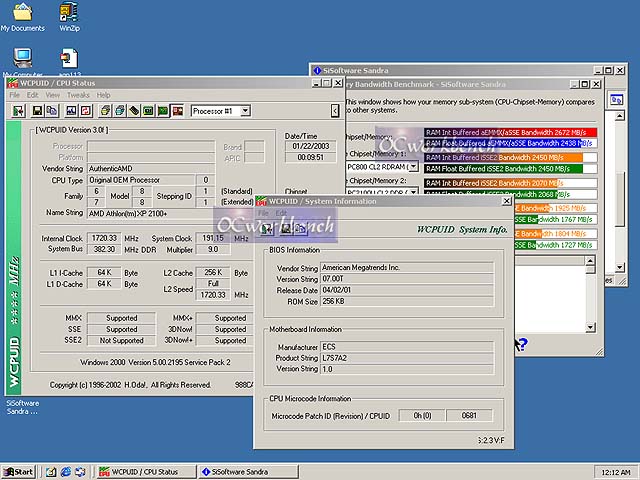Click the Internal Clock value 1720.33
The height and width of the screenshot is (480, 640).
click(104, 238)
